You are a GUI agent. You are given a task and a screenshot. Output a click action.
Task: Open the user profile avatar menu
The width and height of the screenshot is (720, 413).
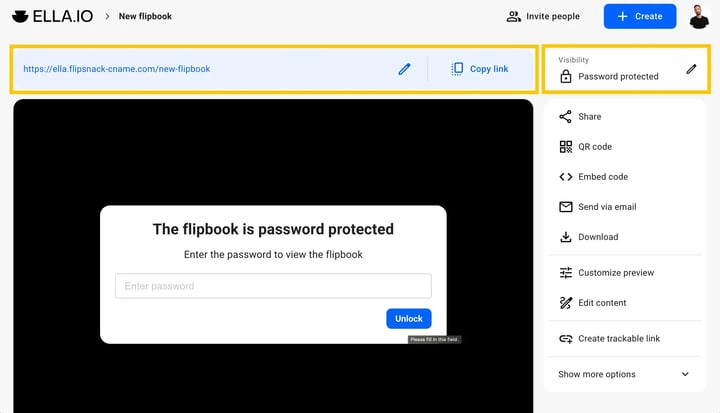[x=698, y=17]
